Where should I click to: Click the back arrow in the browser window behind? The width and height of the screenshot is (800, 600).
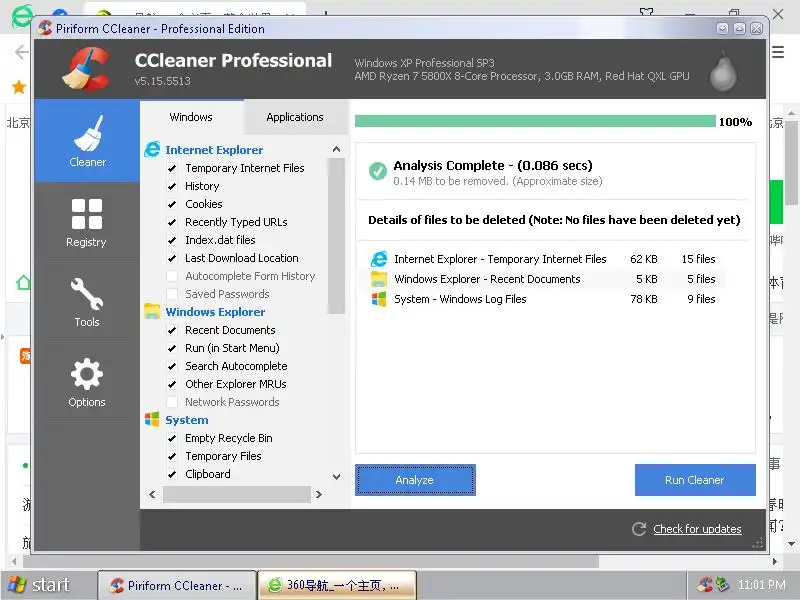(21, 52)
